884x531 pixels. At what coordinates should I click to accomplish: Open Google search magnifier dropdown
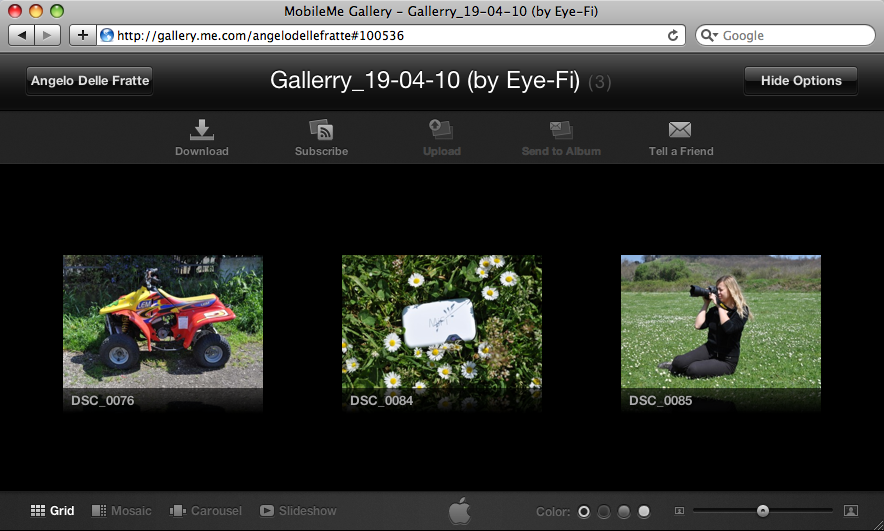click(709, 36)
